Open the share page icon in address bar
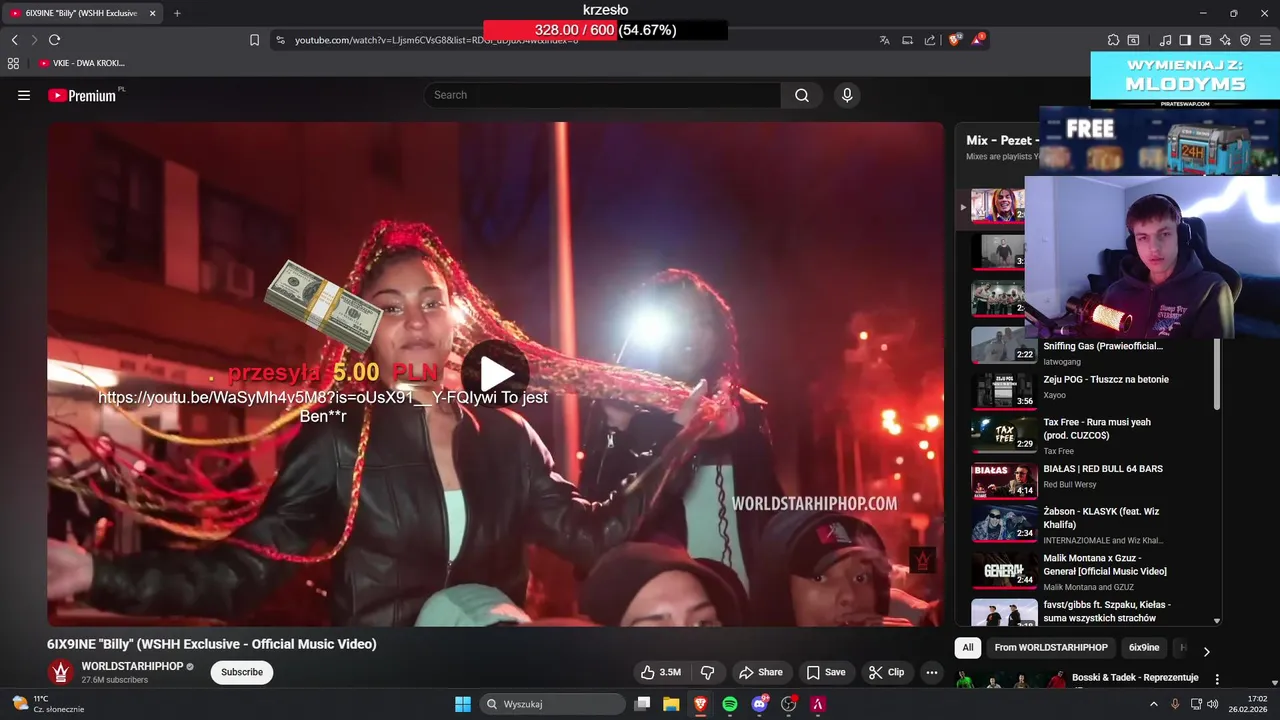The image size is (1280, 720). coord(930,40)
